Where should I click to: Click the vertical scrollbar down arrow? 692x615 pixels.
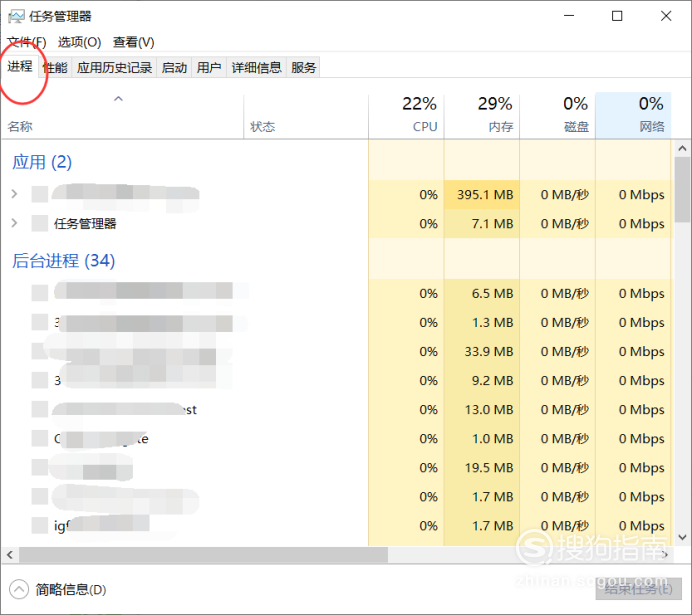(x=682, y=537)
